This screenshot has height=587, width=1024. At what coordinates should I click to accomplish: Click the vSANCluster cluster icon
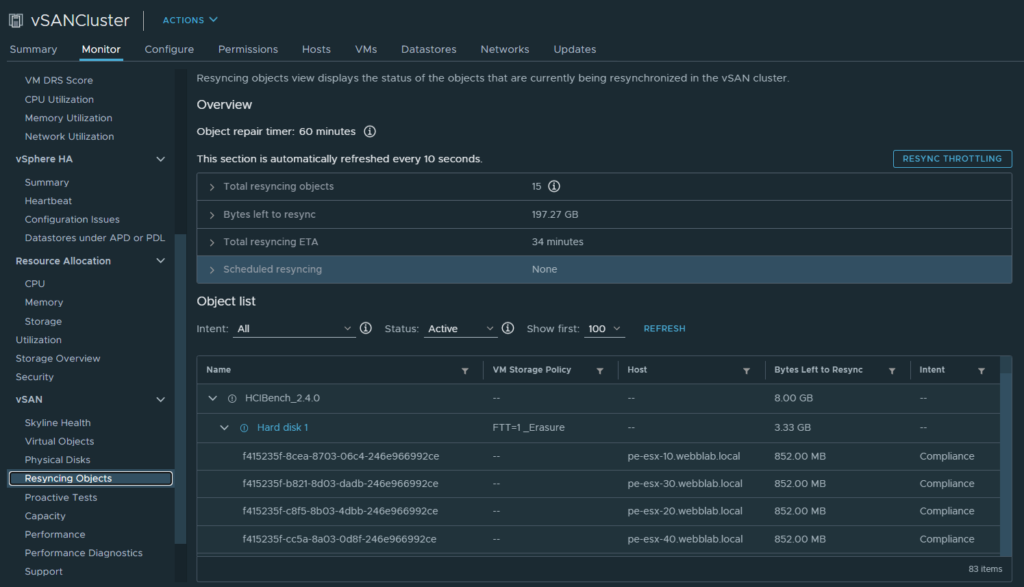point(16,21)
